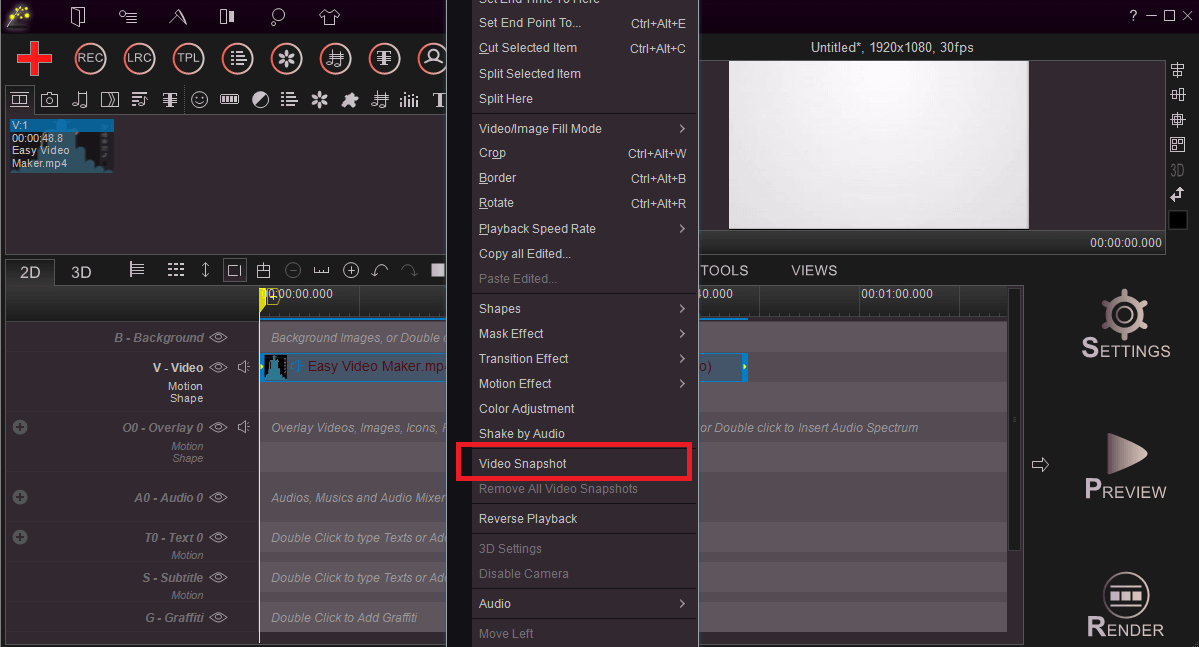The height and width of the screenshot is (647, 1199).
Task: Click the T-shirt skin icon in top bar
Action: [x=329, y=17]
